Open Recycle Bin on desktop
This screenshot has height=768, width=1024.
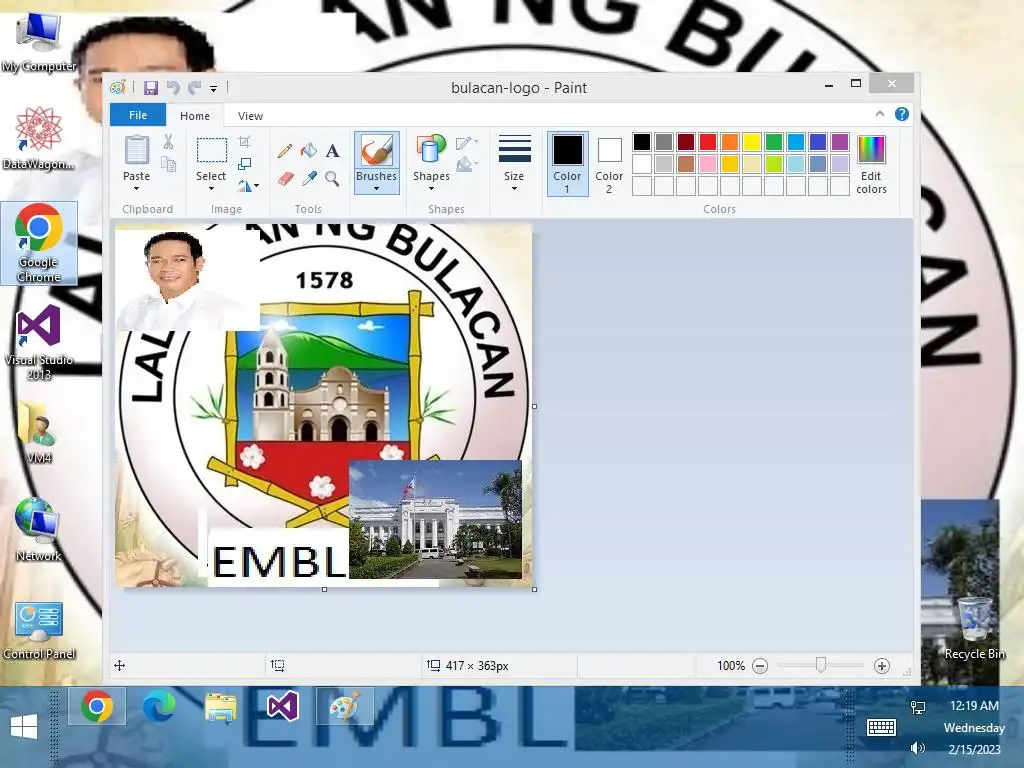[974, 627]
